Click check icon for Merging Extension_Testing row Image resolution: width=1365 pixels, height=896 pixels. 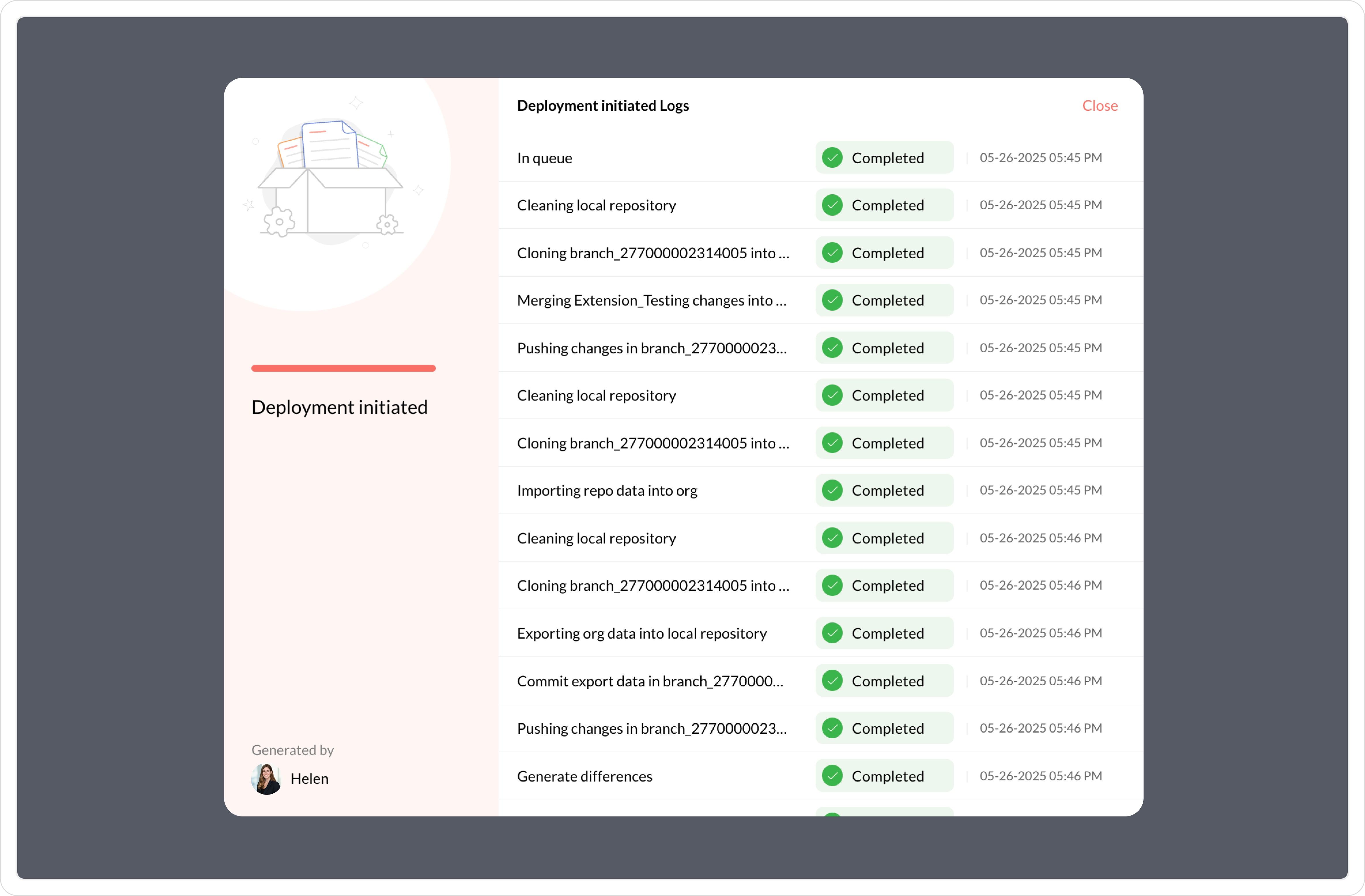[832, 300]
